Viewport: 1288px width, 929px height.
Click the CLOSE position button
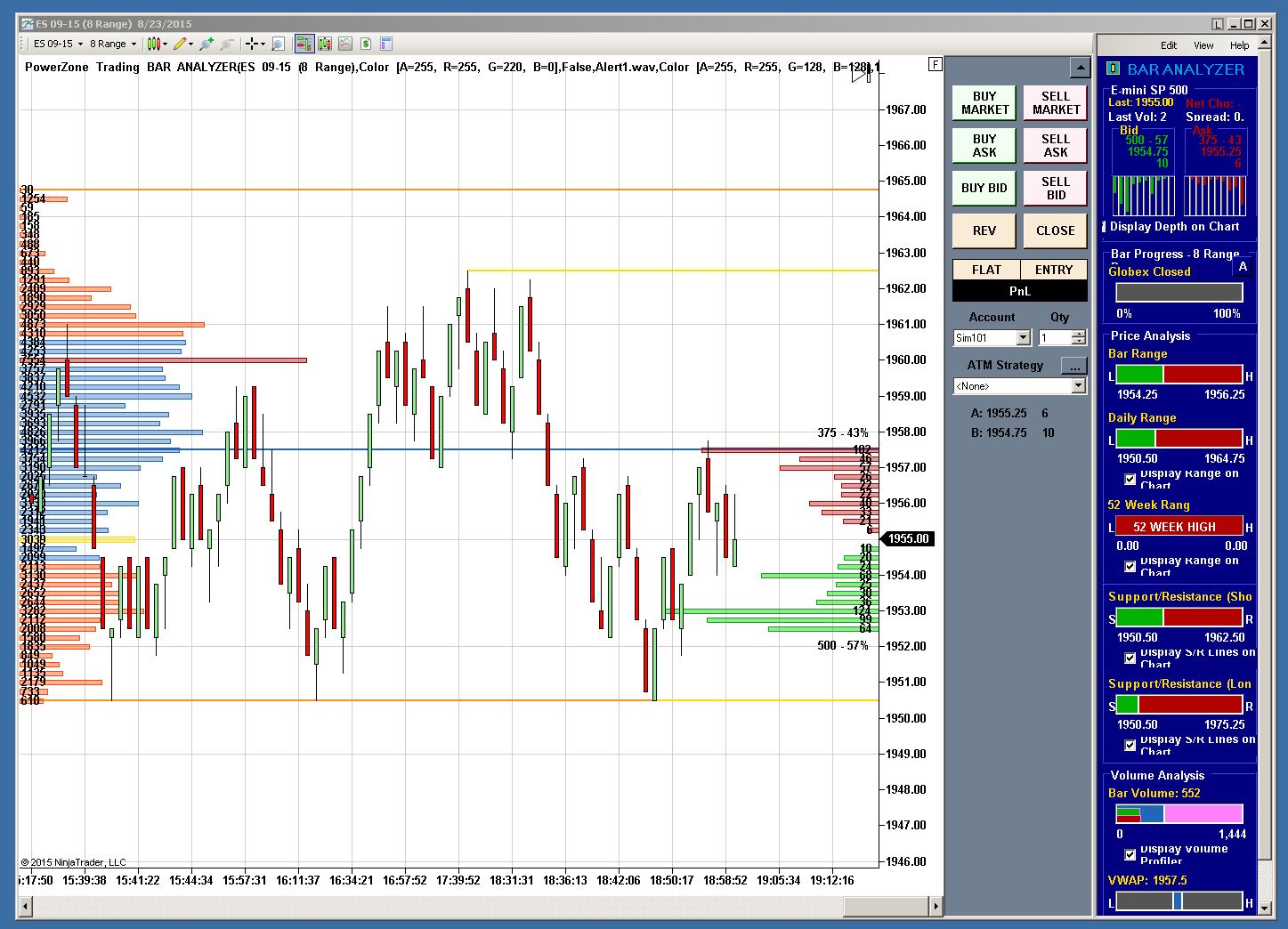(x=1056, y=231)
